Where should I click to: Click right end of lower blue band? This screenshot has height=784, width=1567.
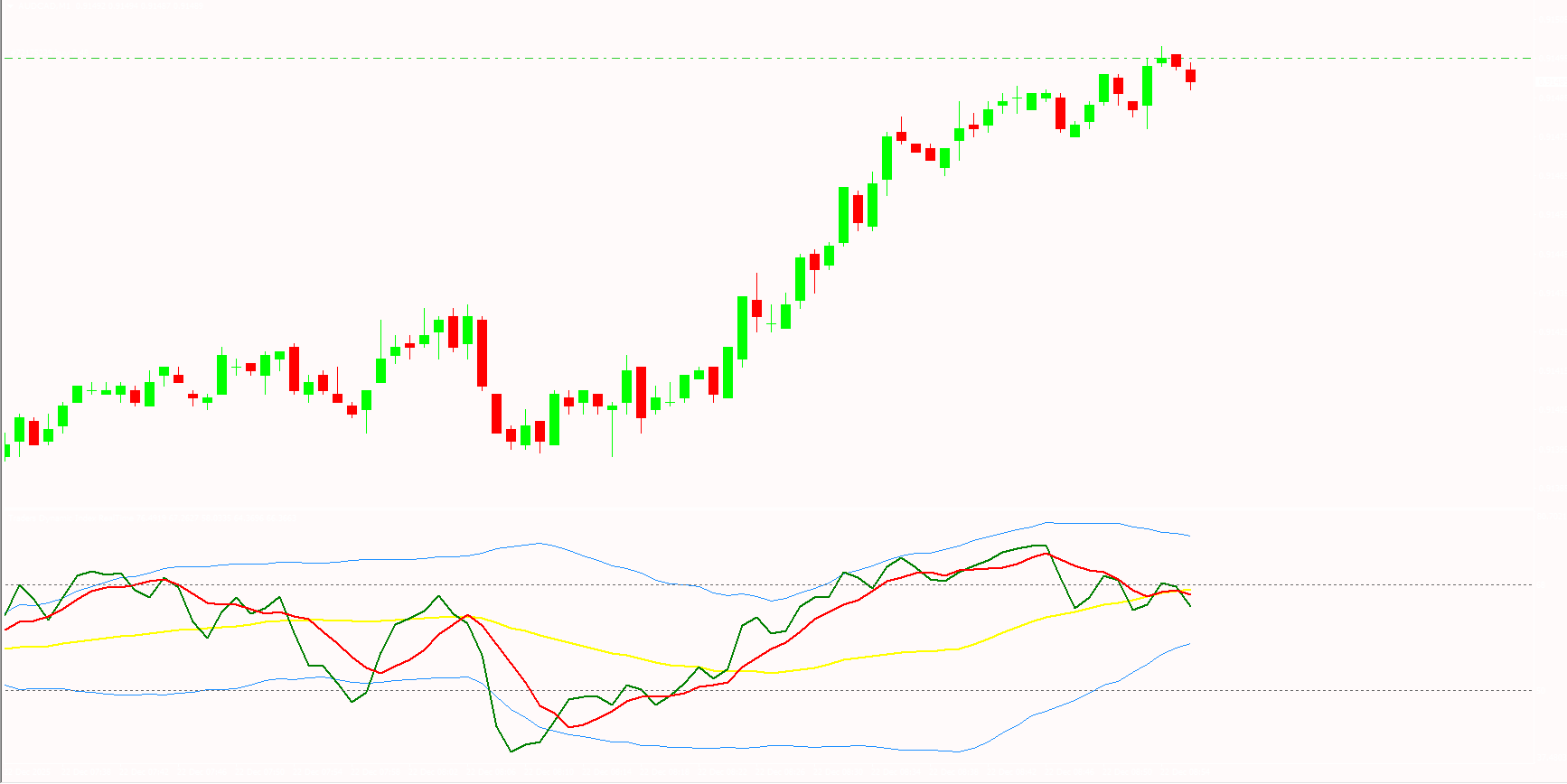click(x=1189, y=644)
